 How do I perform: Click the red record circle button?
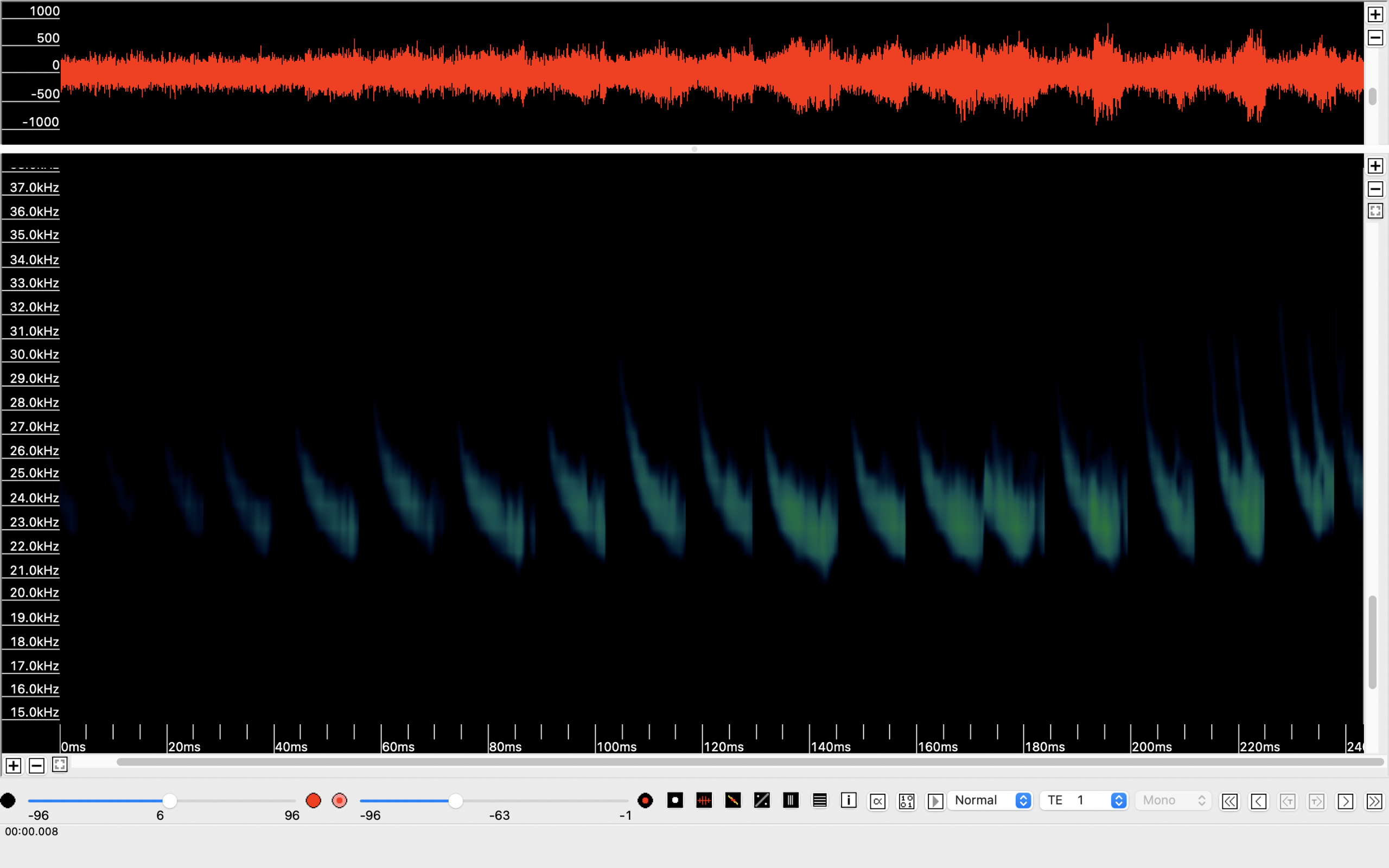314,800
